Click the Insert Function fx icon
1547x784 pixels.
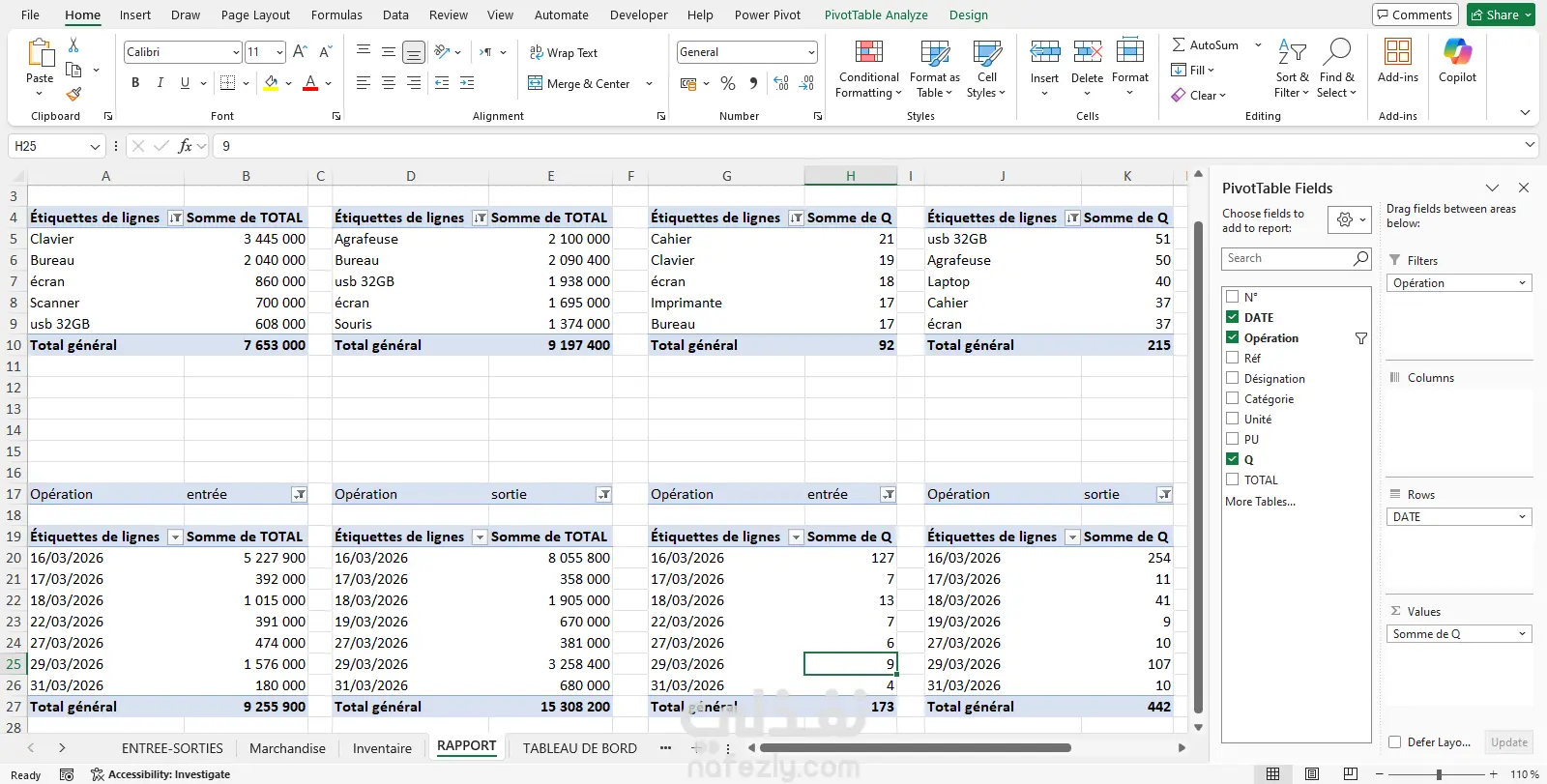point(185,146)
